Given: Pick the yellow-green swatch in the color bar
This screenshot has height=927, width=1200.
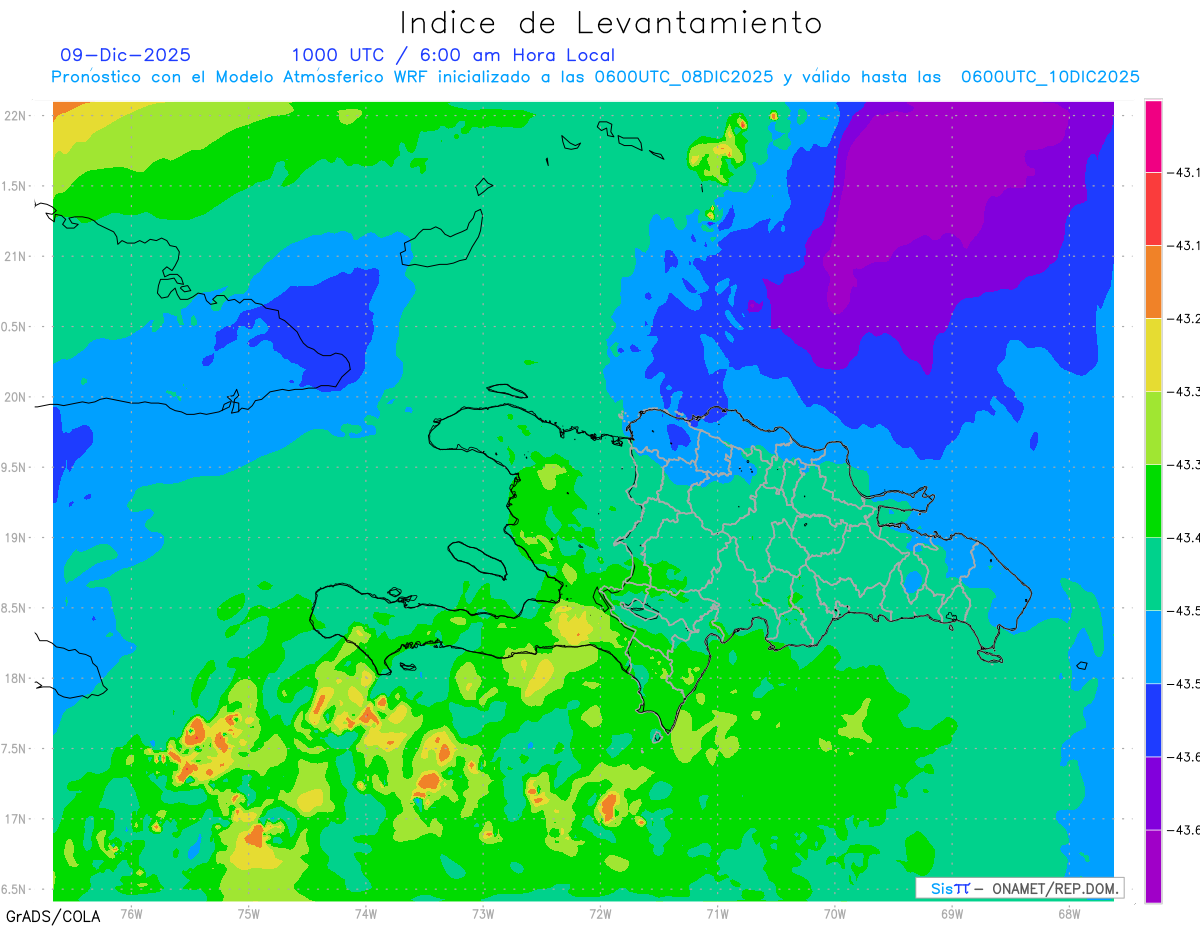Looking at the screenshot, I should click(x=1153, y=428).
